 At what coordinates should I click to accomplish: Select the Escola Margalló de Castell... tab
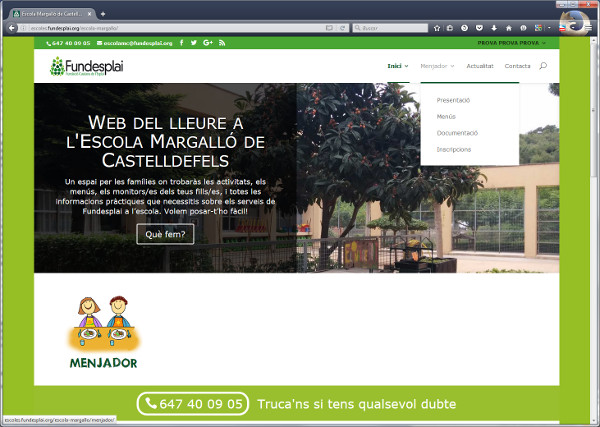(52, 14)
